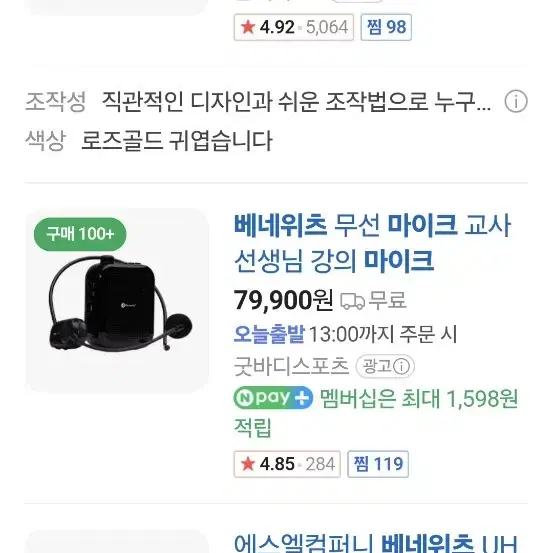The width and height of the screenshot is (553, 553).
Task: Open the 에스엘컴퍼니 베네위츠 product link
Action: pos(375,544)
